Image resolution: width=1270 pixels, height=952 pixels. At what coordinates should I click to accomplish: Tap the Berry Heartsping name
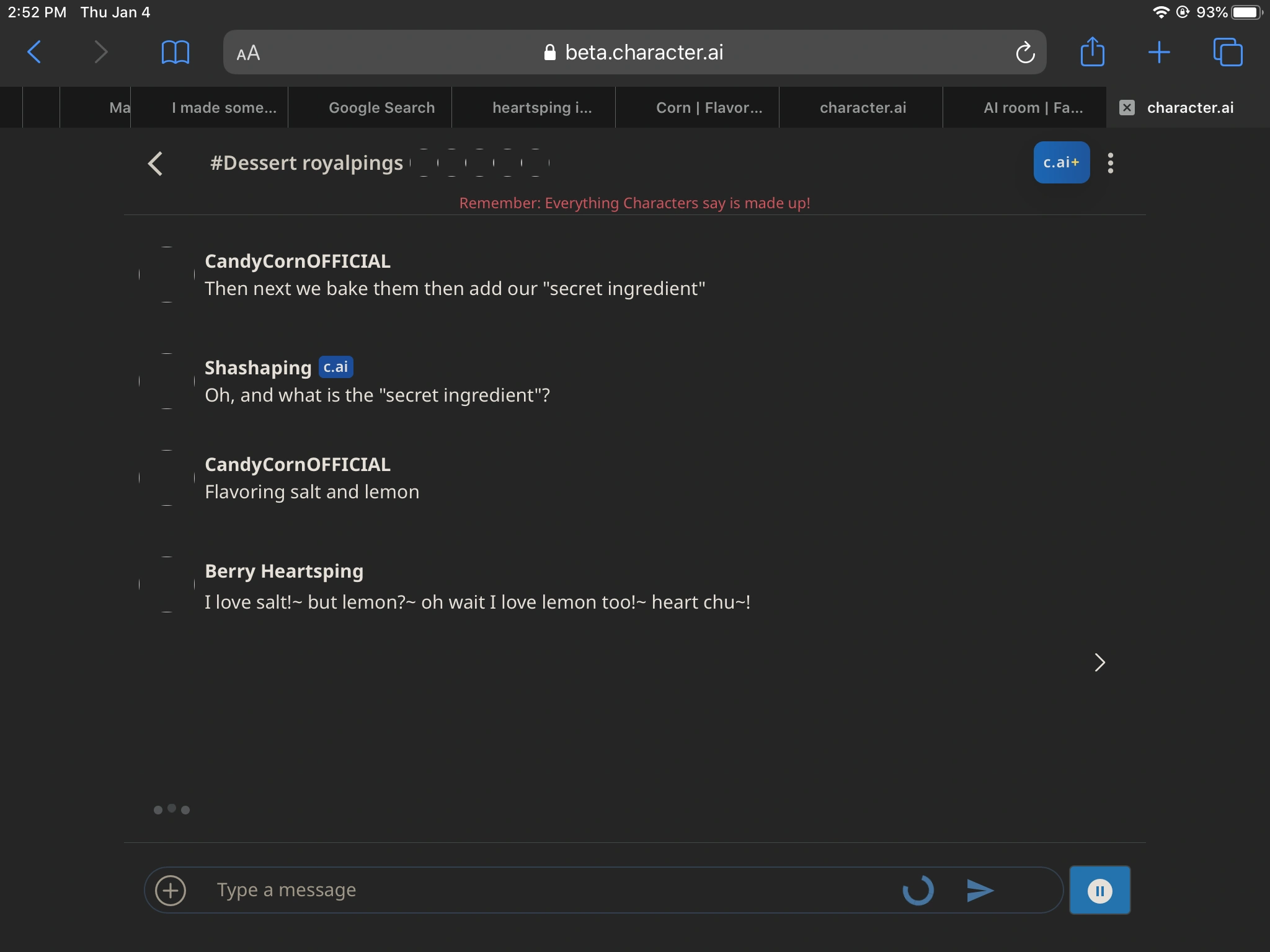click(284, 571)
